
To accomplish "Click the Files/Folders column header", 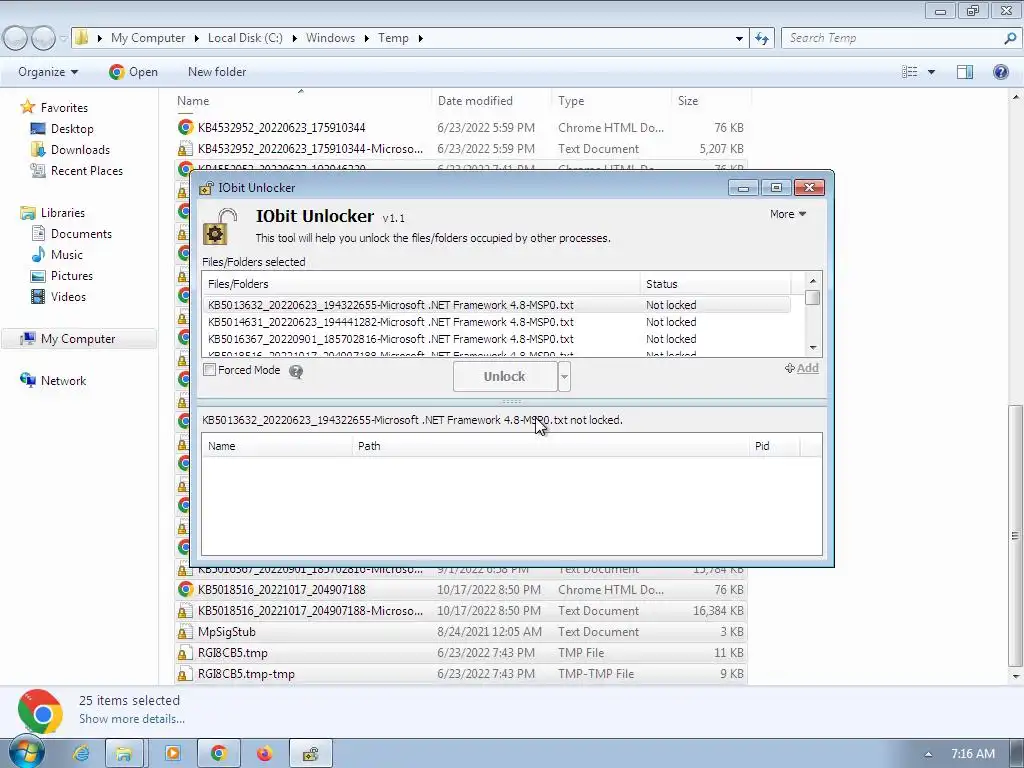I will (421, 284).
